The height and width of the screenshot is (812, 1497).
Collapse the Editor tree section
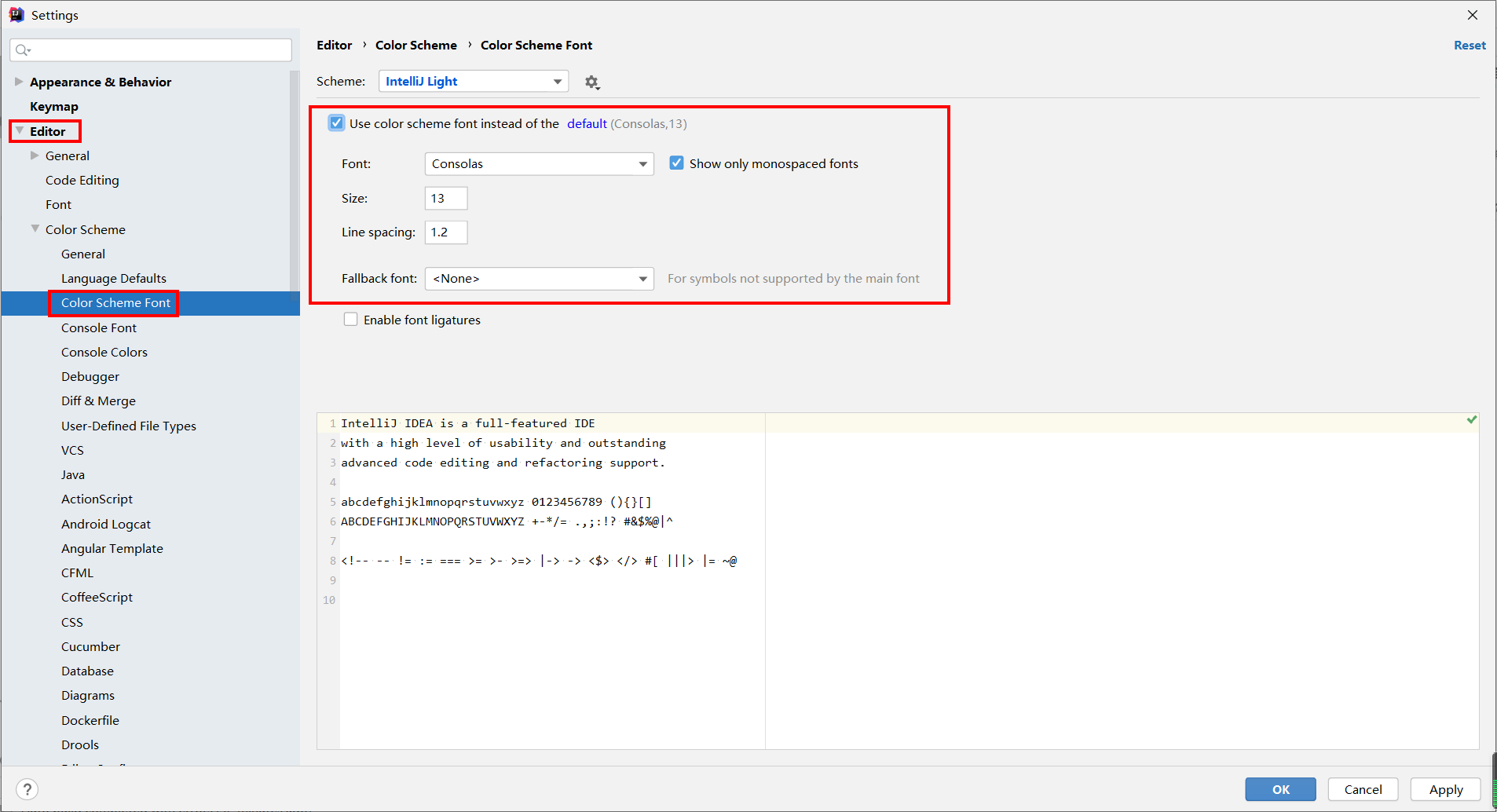pyautogui.click(x=20, y=131)
